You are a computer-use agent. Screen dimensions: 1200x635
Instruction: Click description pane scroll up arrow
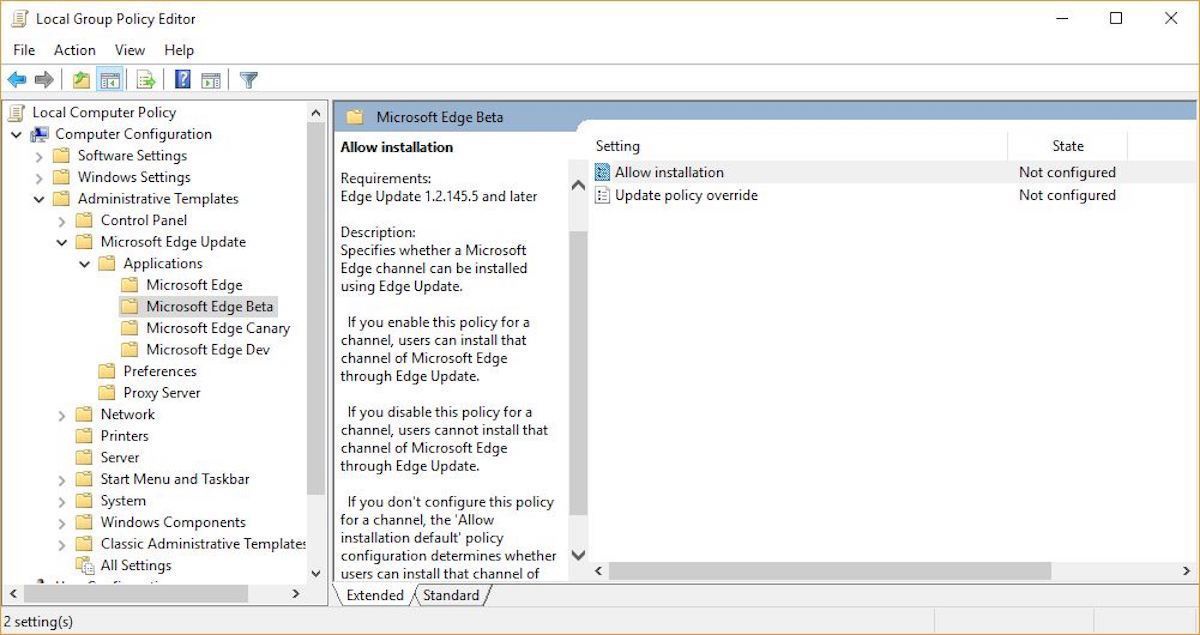click(578, 185)
